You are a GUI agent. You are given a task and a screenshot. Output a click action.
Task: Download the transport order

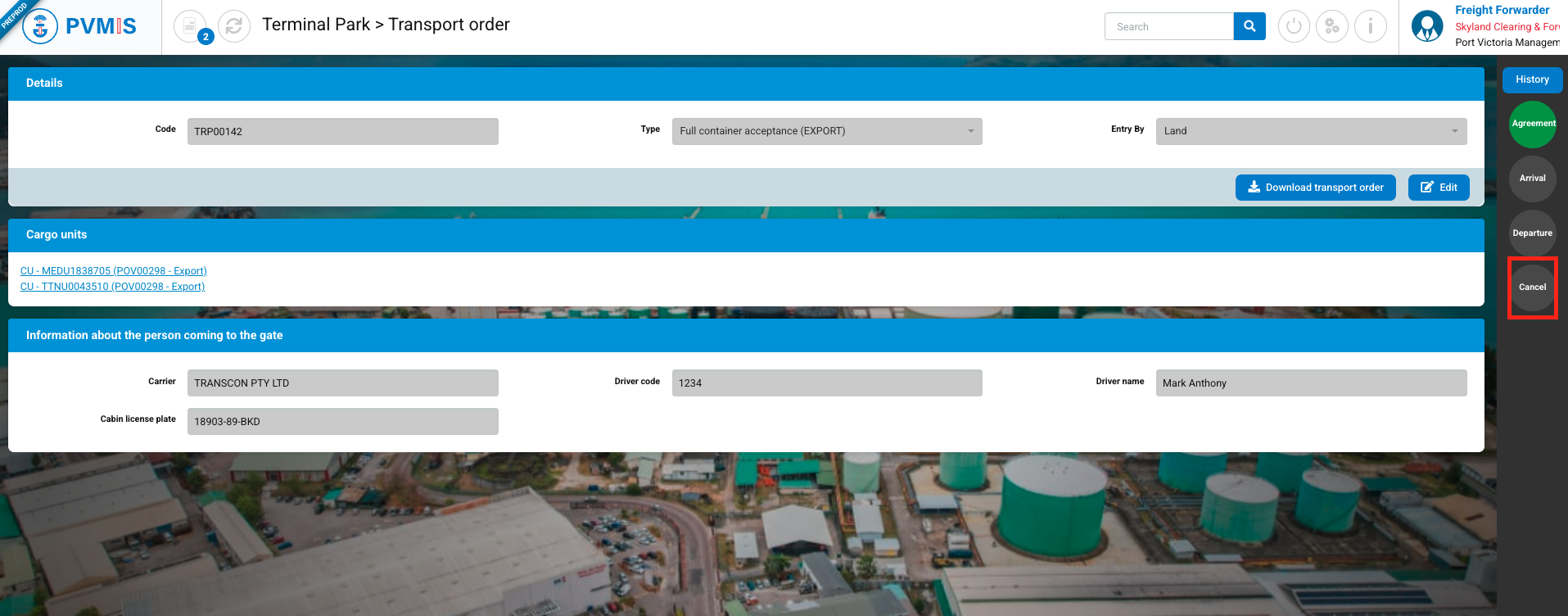(1315, 188)
